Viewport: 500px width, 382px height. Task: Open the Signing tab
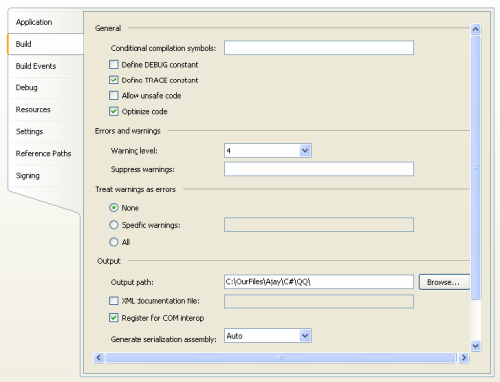(45, 176)
